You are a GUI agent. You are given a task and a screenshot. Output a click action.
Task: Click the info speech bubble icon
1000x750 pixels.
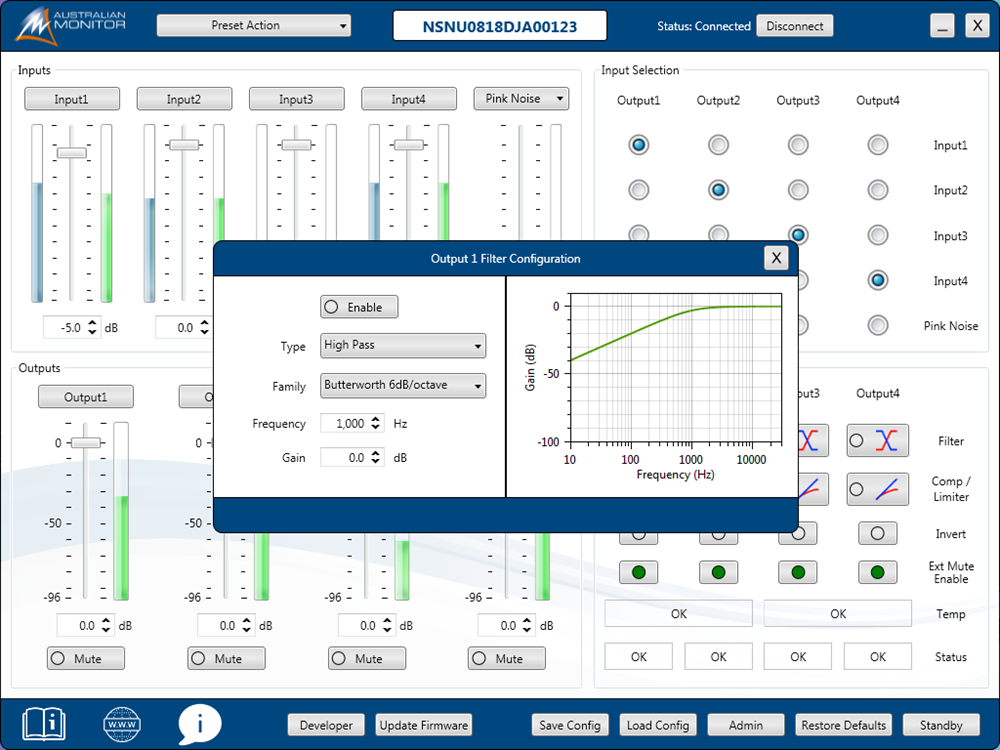[x=200, y=723]
